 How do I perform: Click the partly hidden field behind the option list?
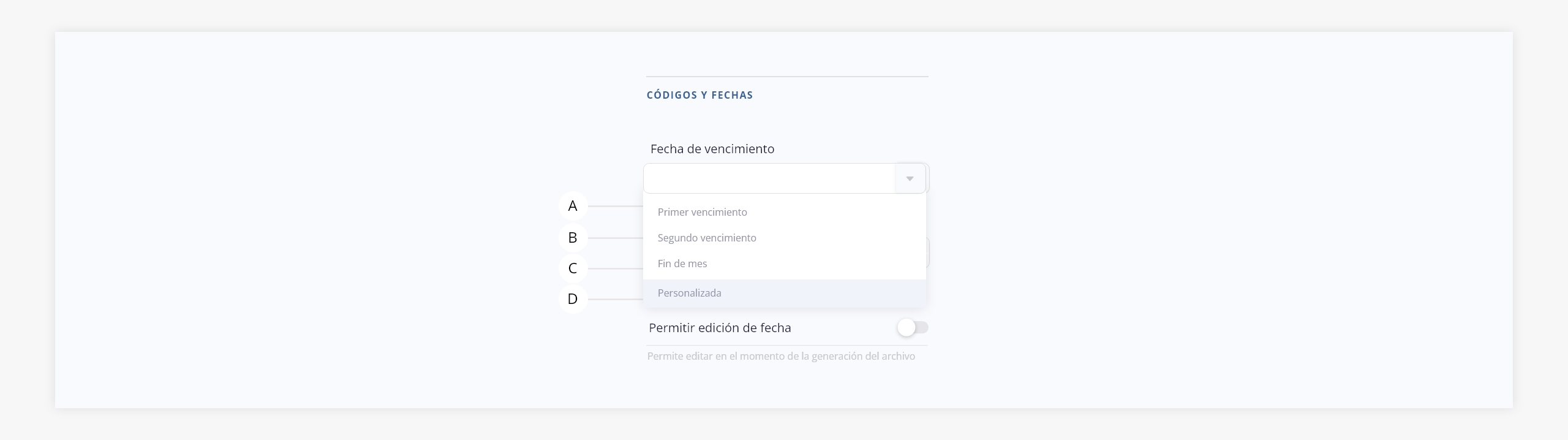[928, 252]
